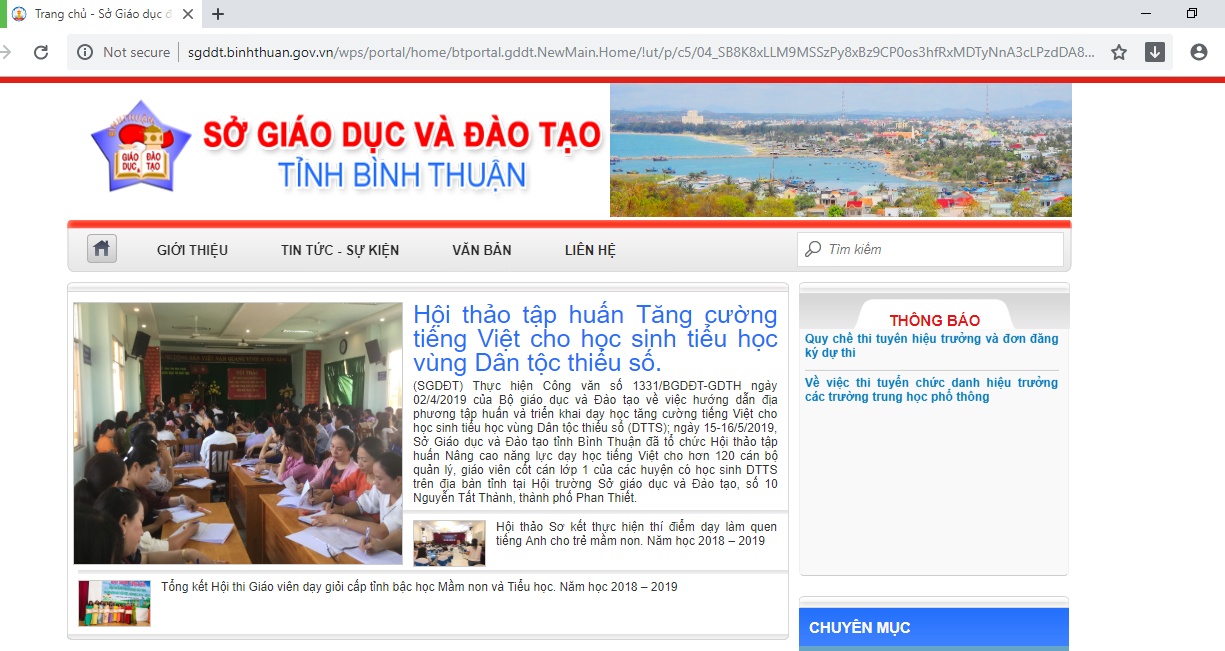Open the GIỚI THIỆU menu
Screen dimensions: 1225x651
[x=192, y=249]
